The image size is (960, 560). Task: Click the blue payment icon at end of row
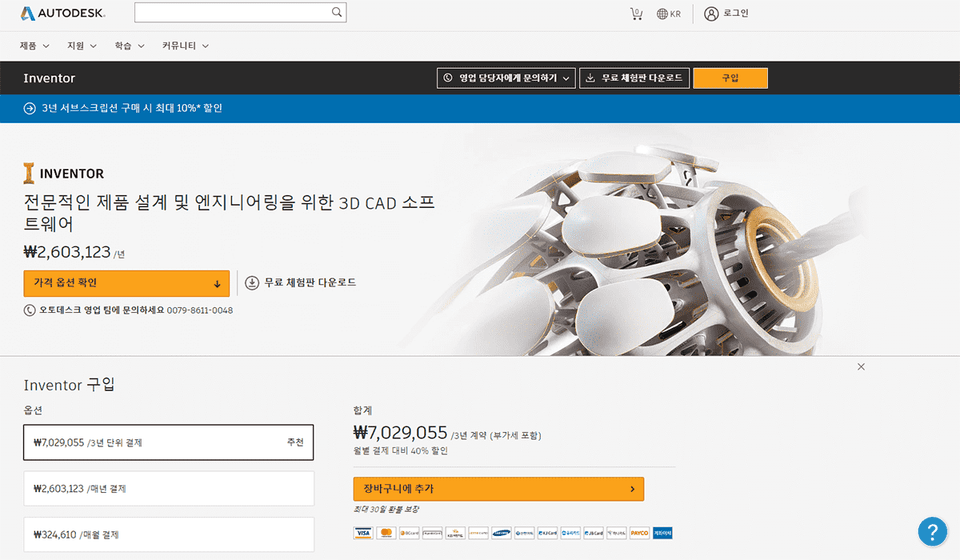click(x=662, y=533)
